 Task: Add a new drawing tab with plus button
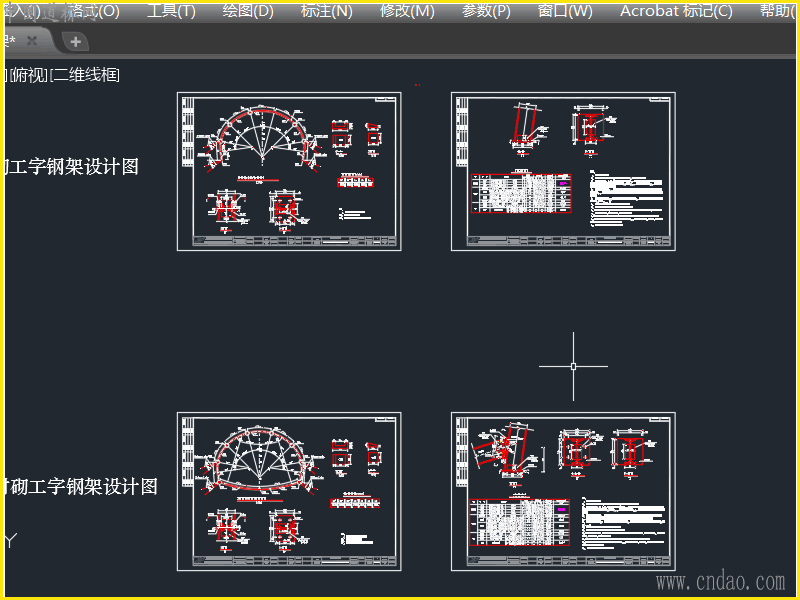[76, 42]
